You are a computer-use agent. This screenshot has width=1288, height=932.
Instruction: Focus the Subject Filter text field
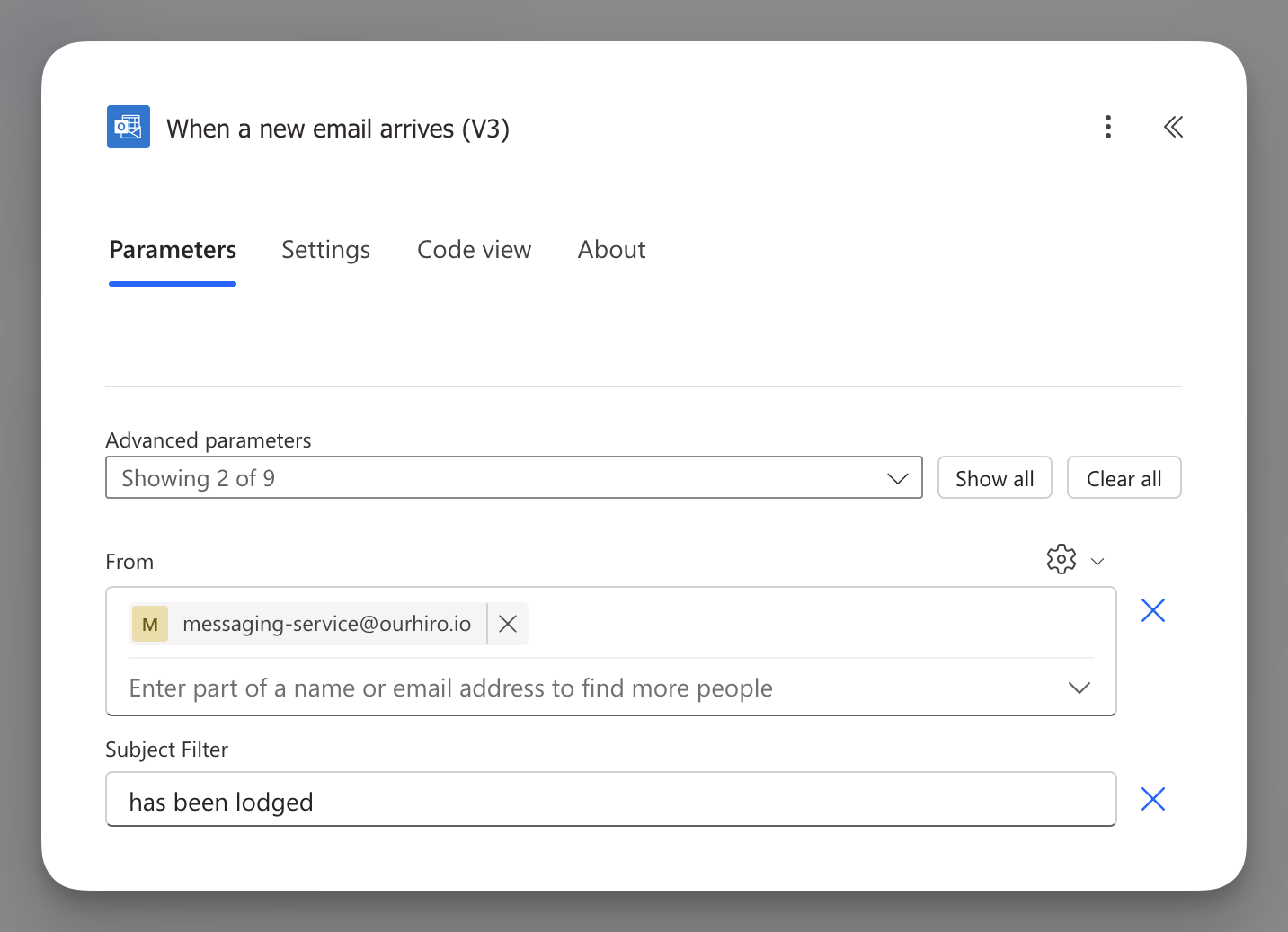click(x=610, y=800)
